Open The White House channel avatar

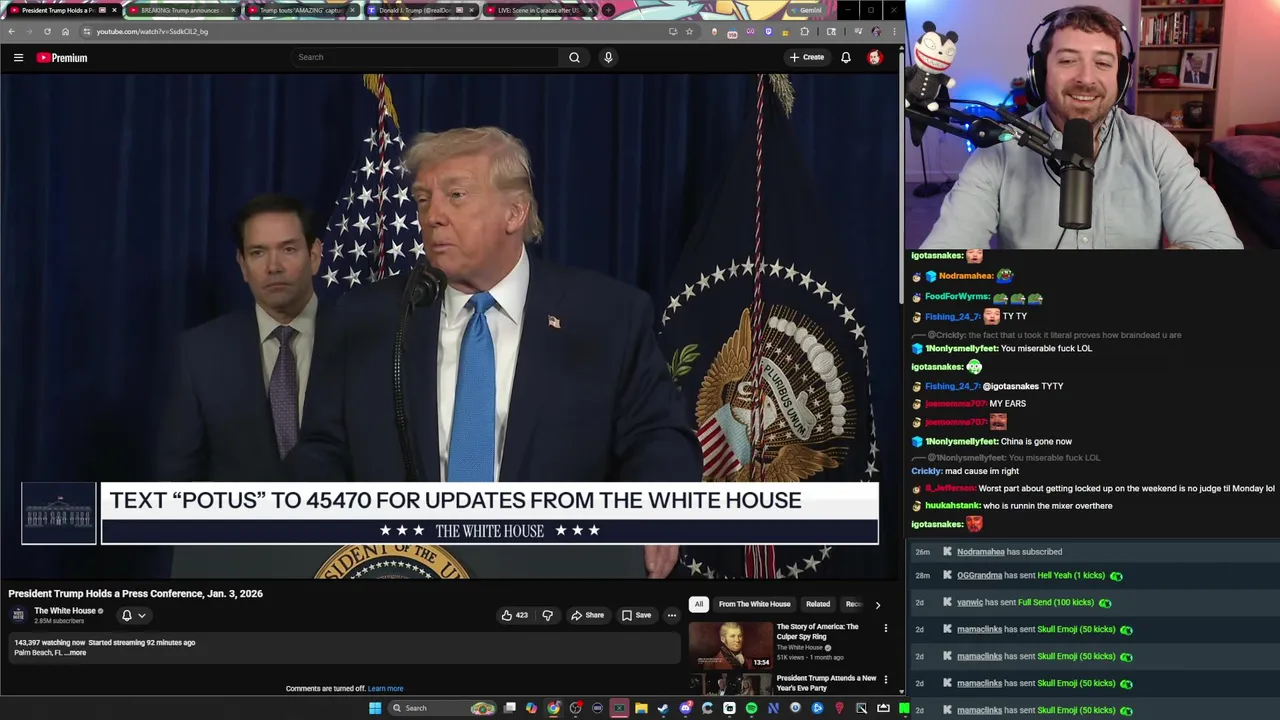[x=18, y=615]
